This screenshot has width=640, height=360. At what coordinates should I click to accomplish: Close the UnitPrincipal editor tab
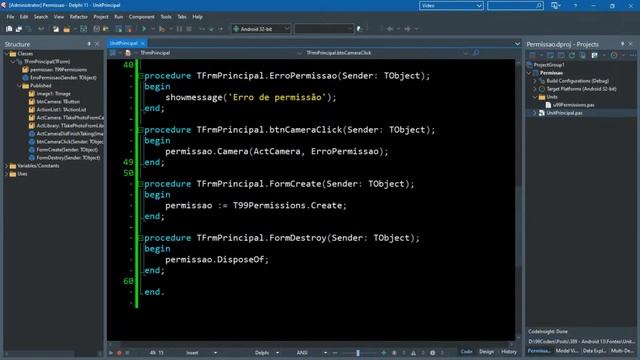pyautogui.click(x=142, y=43)
